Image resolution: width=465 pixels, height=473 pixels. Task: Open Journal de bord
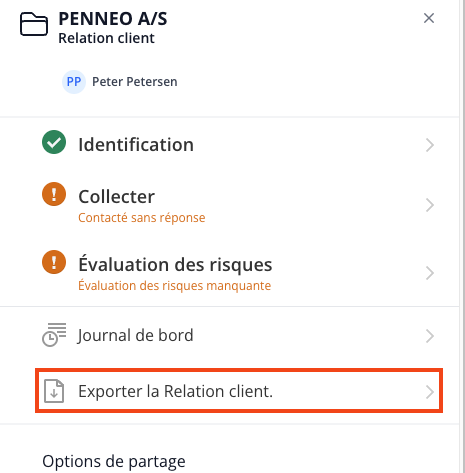pyautogui.click(x=239, y=335)
